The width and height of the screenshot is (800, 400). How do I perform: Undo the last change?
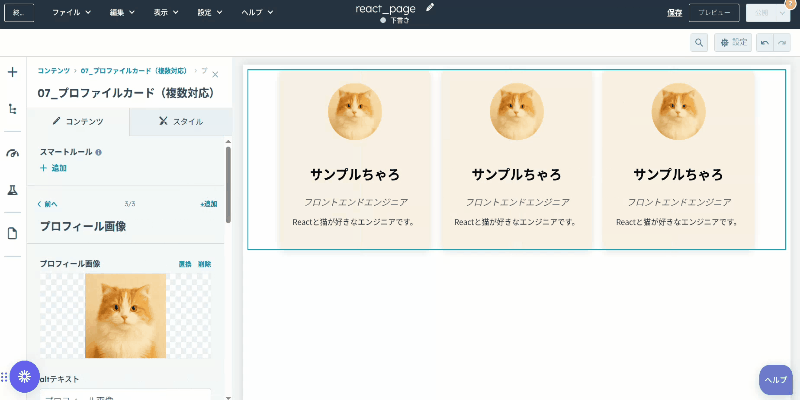765,43
